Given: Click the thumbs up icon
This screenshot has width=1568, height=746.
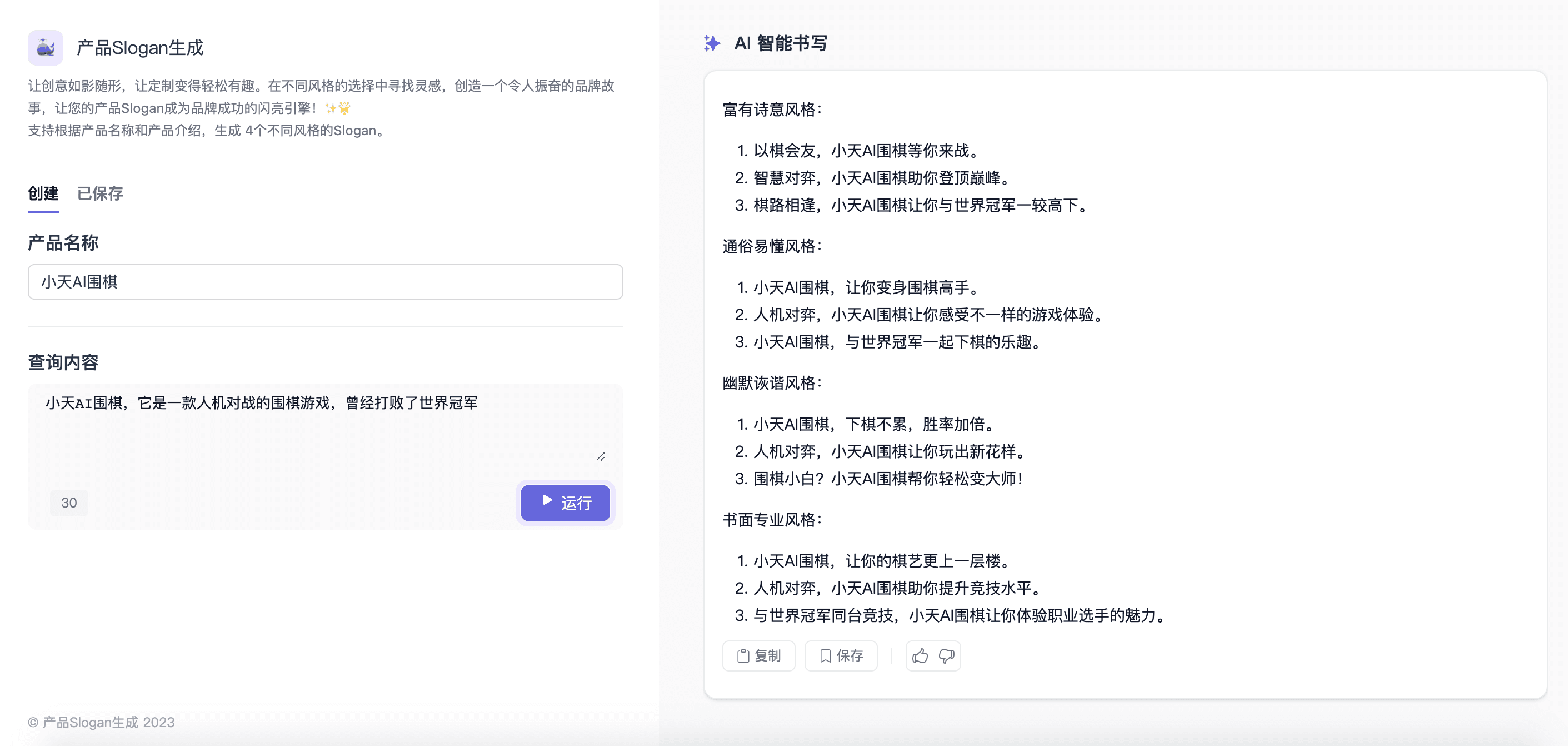Looking at the screenshot, I should click(x=920, y=655).
